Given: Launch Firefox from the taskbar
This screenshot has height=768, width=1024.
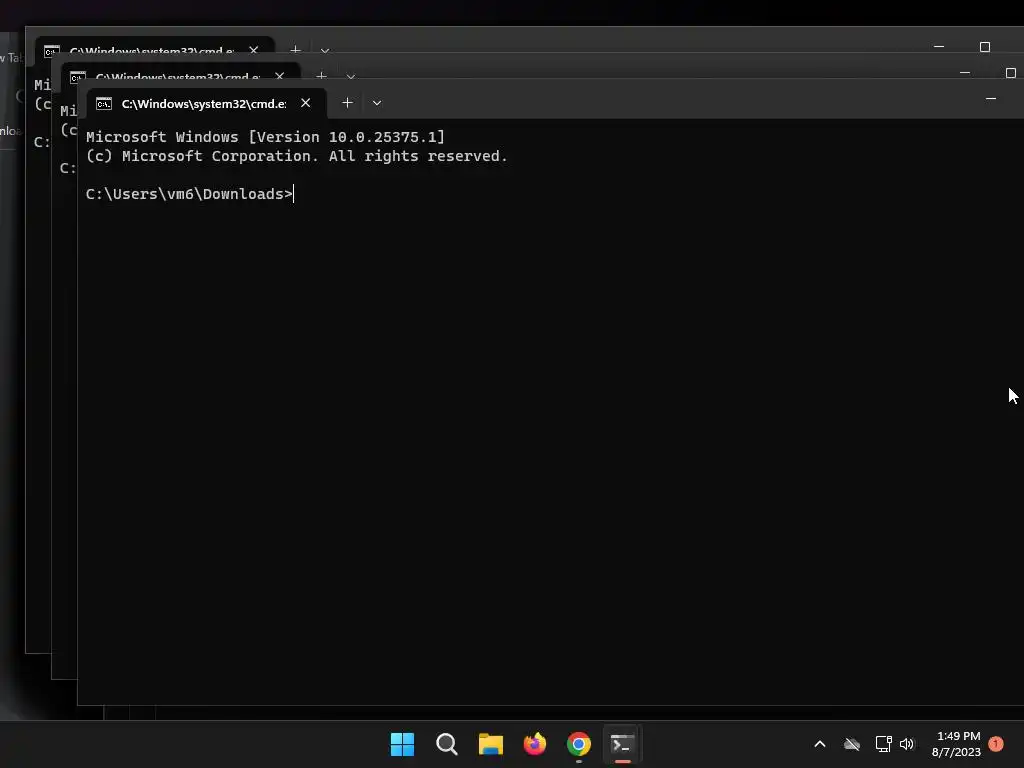Looking at the screenshot, I should 535,744.
